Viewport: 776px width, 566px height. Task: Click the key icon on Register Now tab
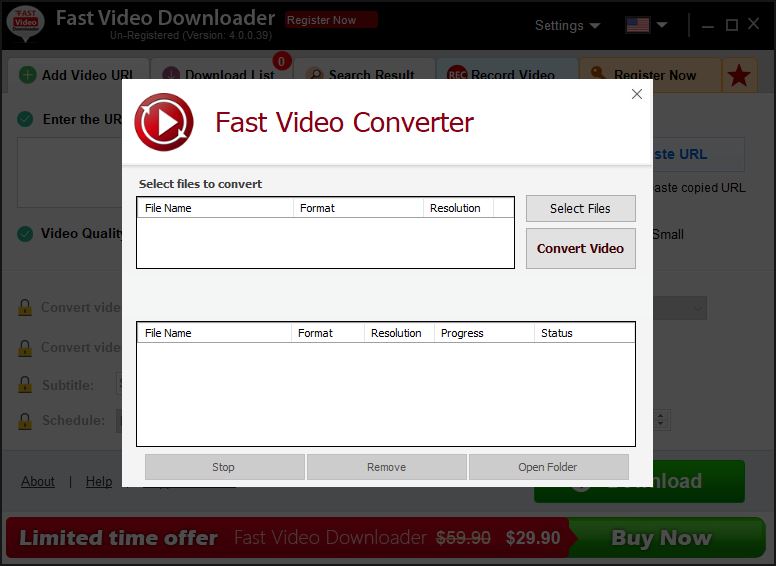point(598,73)
